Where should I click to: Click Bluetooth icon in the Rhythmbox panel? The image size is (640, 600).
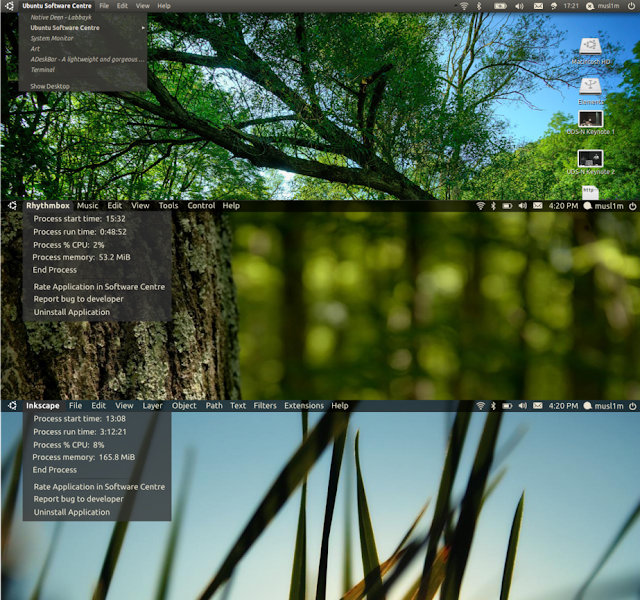(493, 206)
